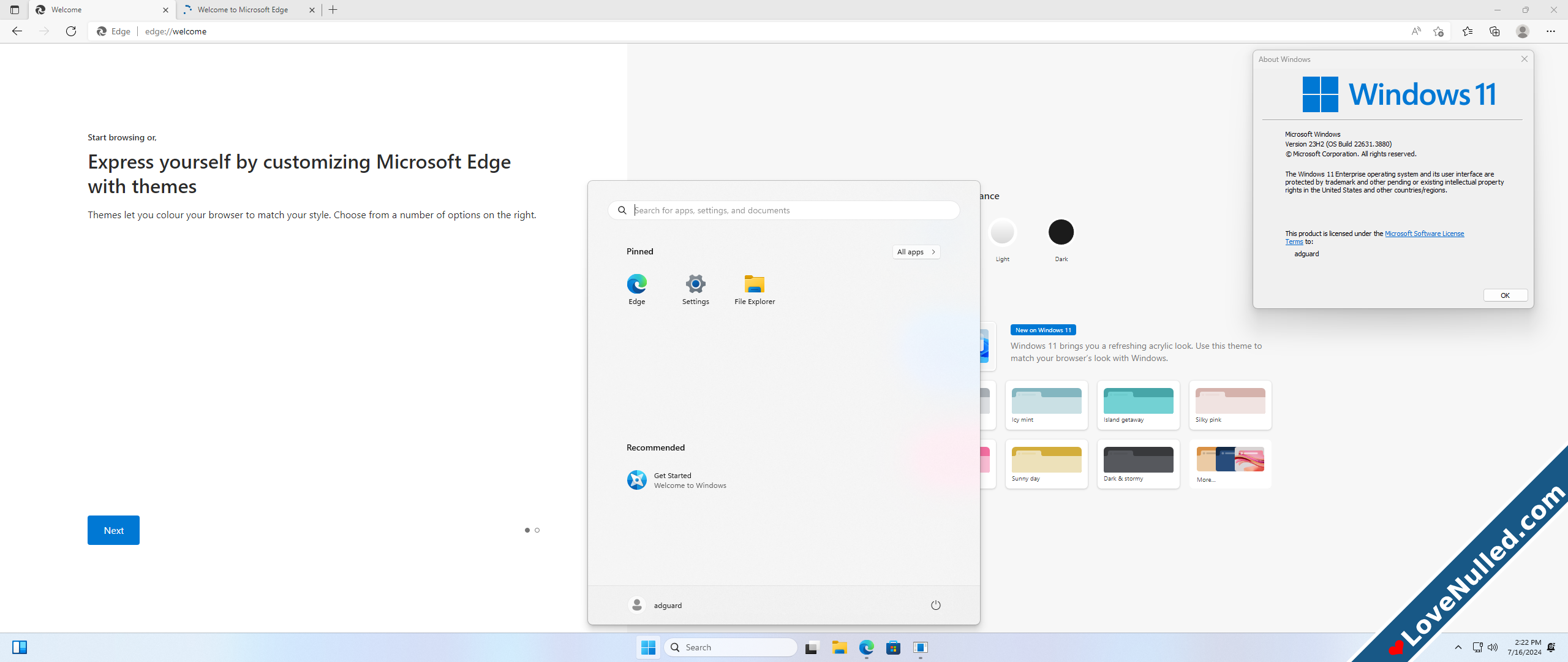Screen dimensions: 1568x662
Task: Show hidden tray icons chevron
Action: click(x=1458, y=647)
